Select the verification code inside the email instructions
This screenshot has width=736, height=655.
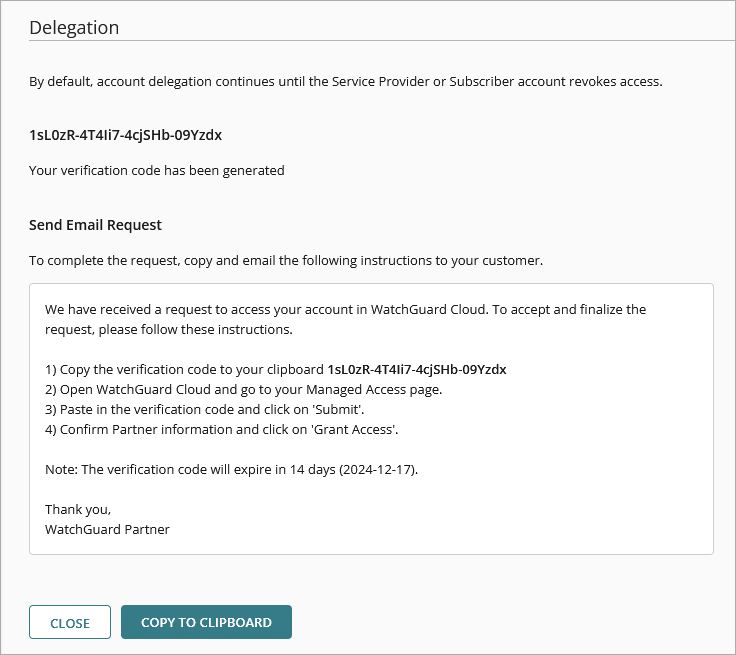click(x=416, y=369)
